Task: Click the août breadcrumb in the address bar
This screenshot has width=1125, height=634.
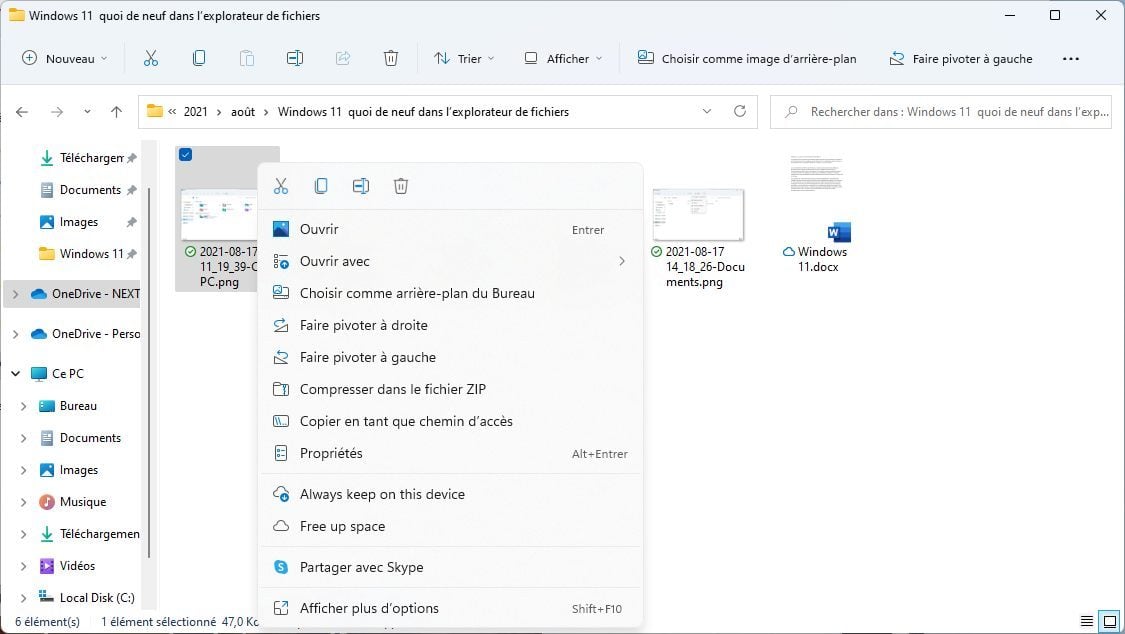Action: click(x=243, y=112)
